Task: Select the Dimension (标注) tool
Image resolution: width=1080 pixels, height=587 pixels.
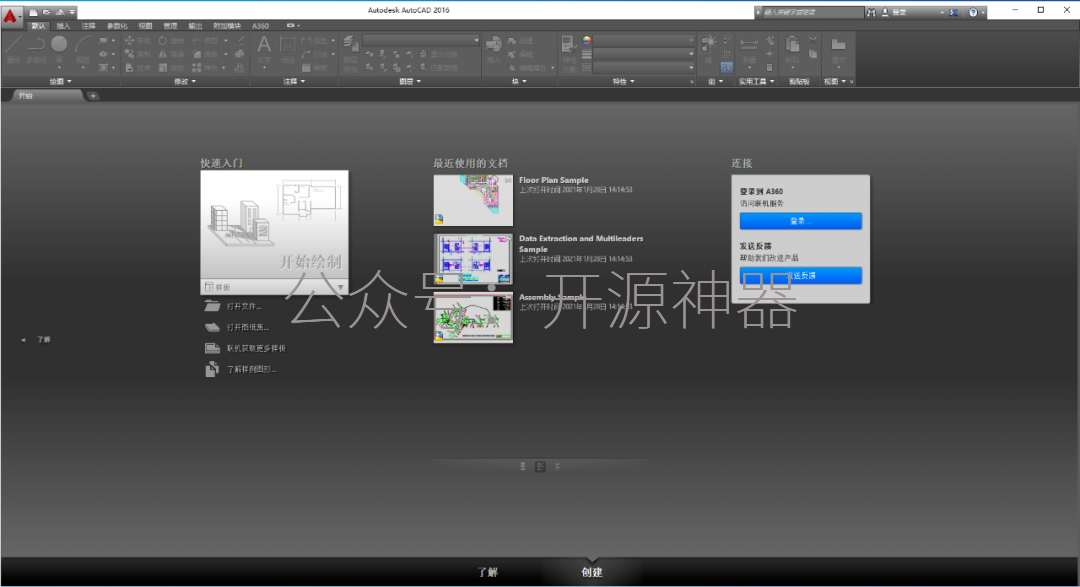Action: 287,49
